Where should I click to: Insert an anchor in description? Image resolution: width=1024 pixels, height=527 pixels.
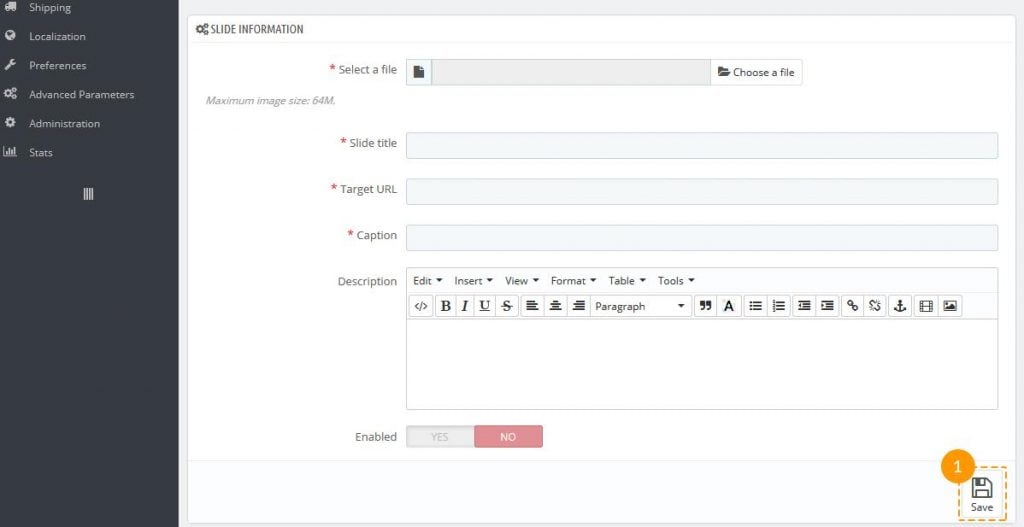point(900,306)
